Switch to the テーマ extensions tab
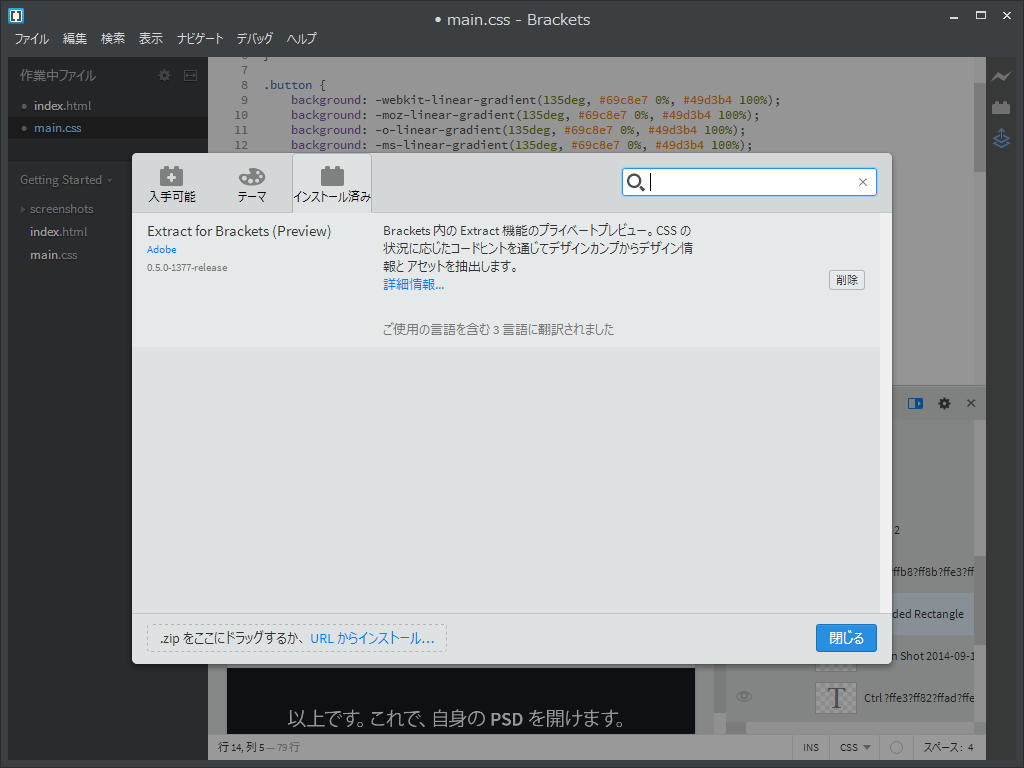This screenshot has height=768, width=1024. coord(251,182)
